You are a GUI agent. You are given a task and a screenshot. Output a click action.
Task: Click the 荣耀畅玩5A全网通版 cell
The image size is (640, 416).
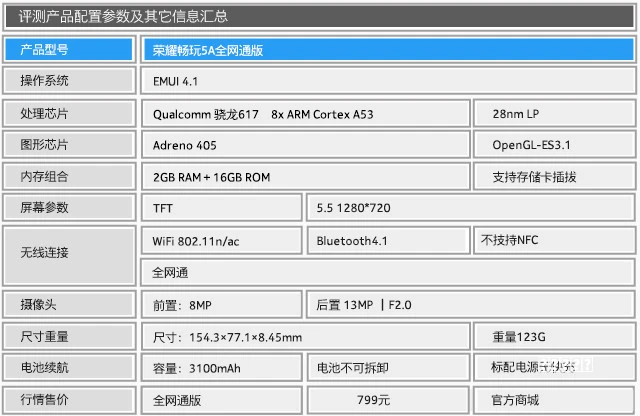click(388, 50)
